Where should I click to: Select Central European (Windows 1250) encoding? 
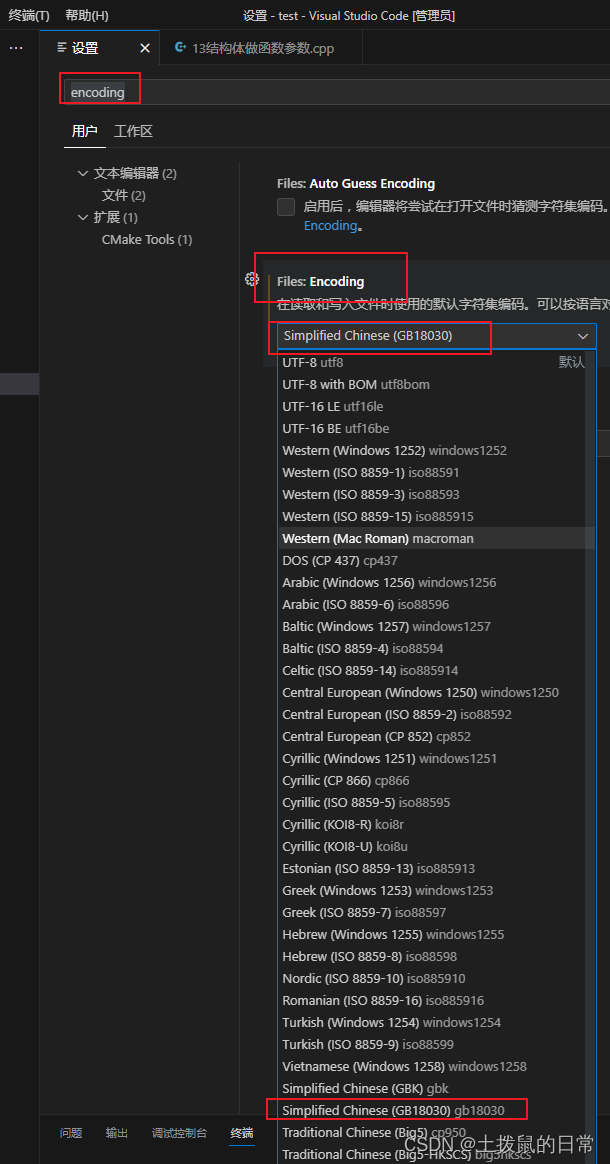(436, 693)
